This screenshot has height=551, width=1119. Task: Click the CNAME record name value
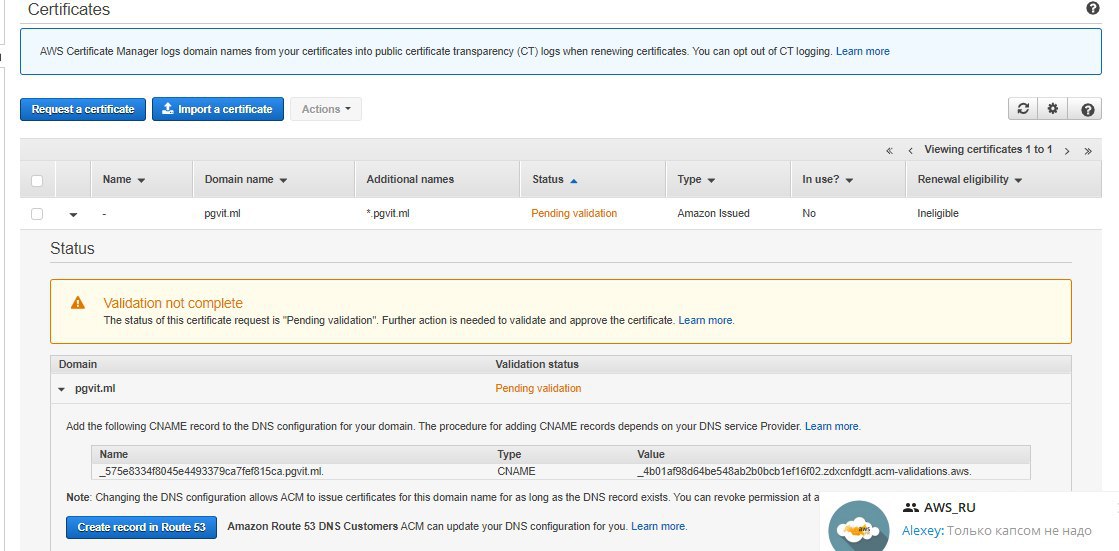[x=212, y=472]
